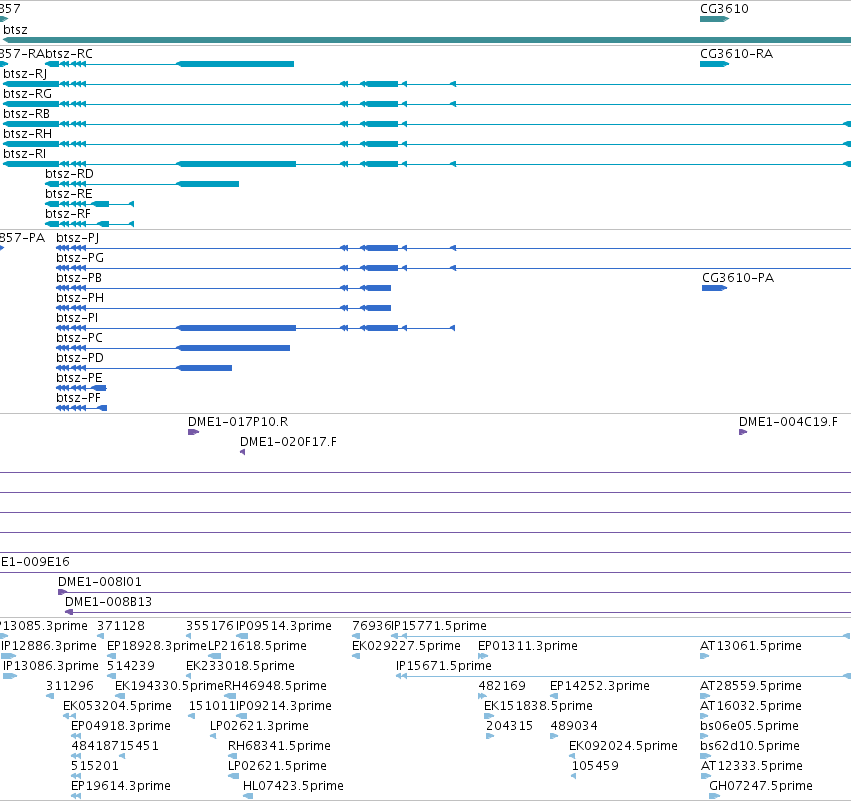Click the teal CG3610 gene arrow glyph
The height and width of the screenshot is (801, 851).
[x=714, y=19]
